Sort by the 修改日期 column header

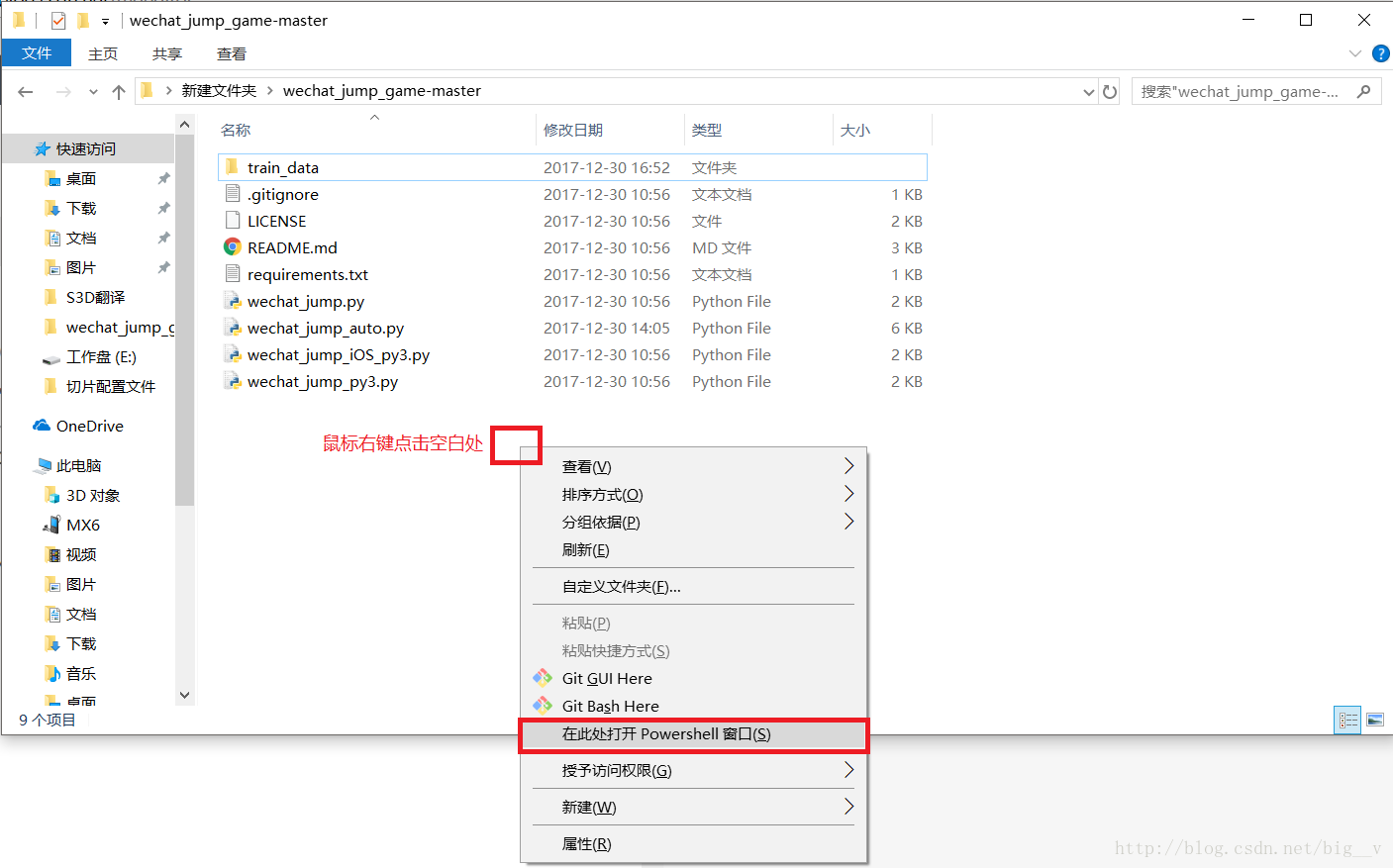pos(573,130)
